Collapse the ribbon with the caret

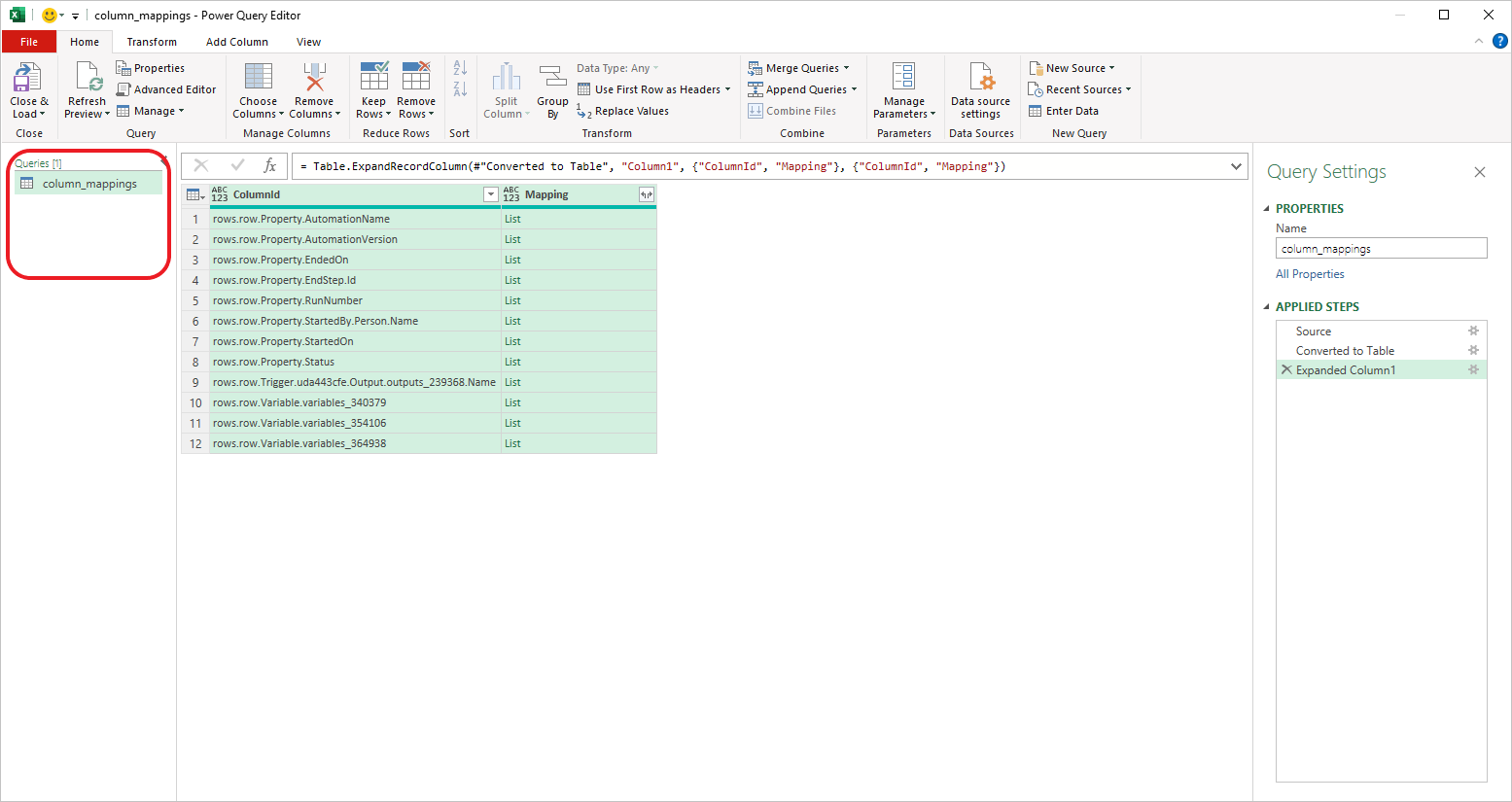point(1479,41)
